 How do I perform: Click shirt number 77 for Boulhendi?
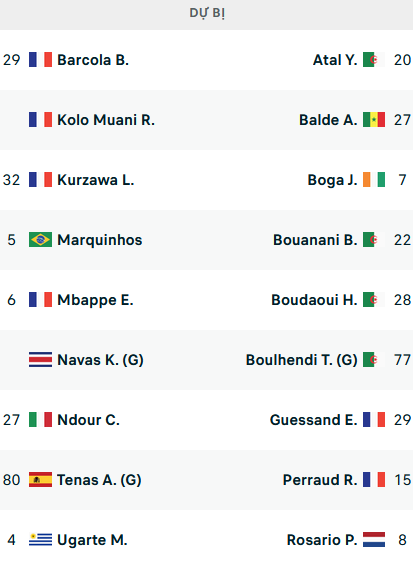point(402,360)
